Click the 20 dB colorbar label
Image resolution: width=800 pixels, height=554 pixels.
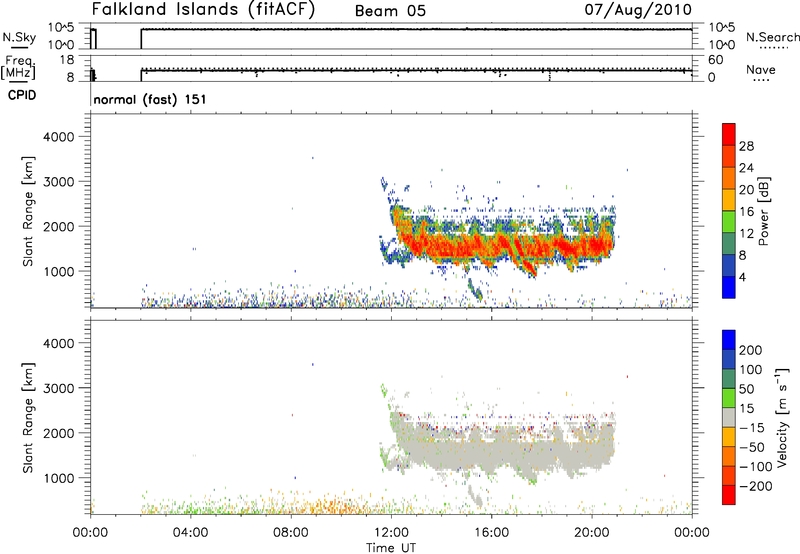tap(746, 190)
